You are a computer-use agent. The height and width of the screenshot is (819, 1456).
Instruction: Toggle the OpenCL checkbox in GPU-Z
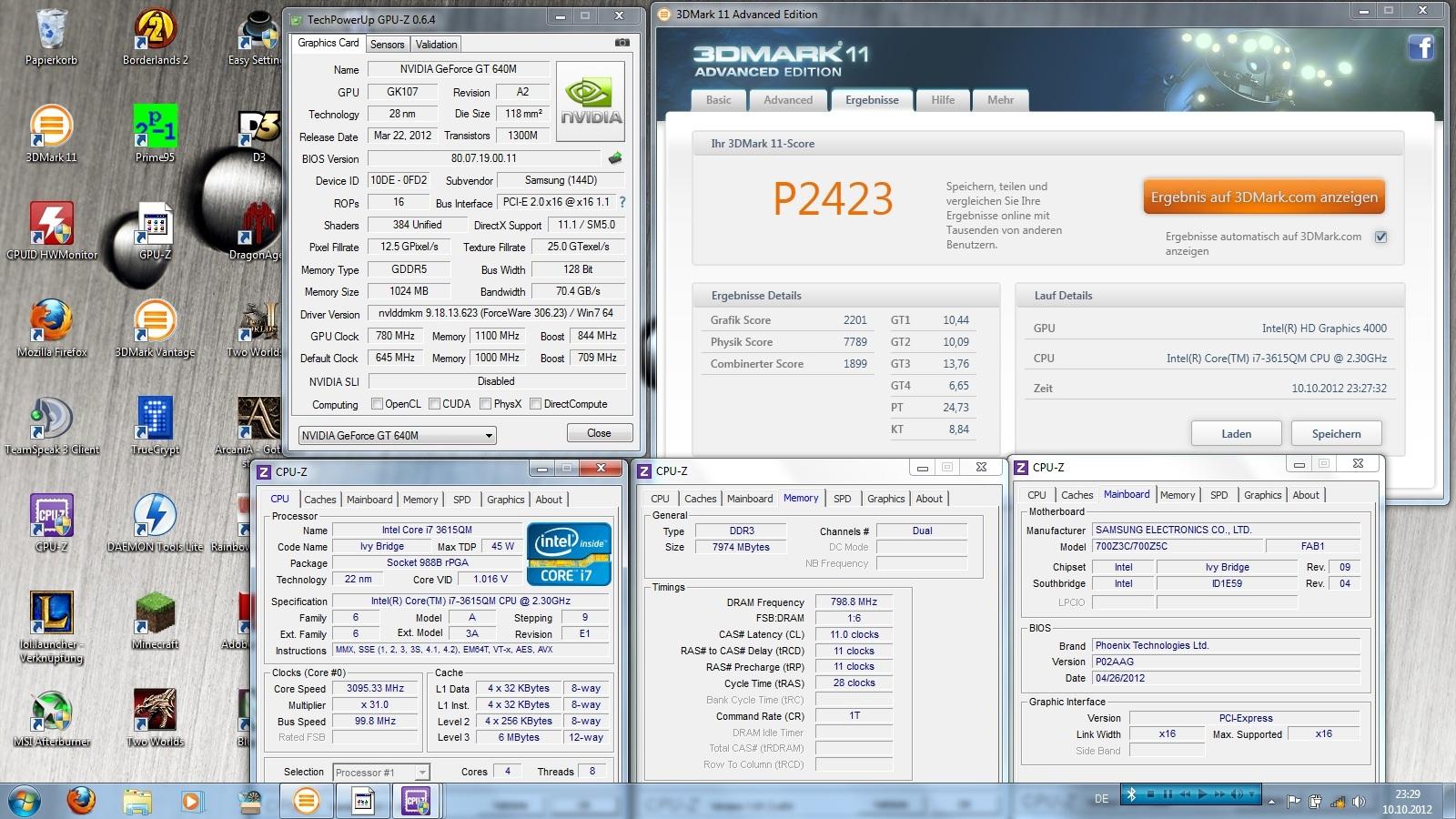(377, 403)
